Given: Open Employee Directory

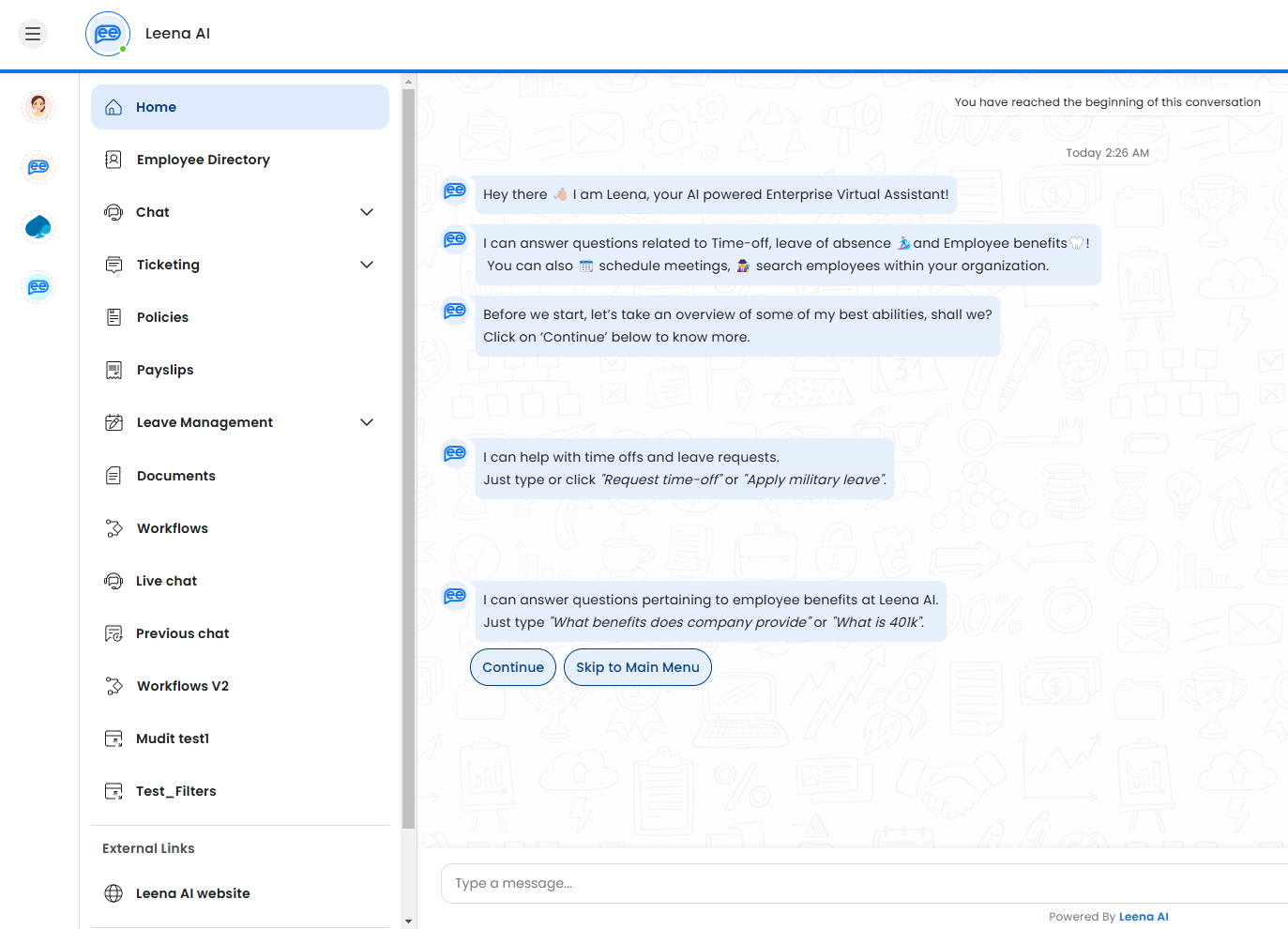Looking at the screenshot, I should click(x=240, y=160).
